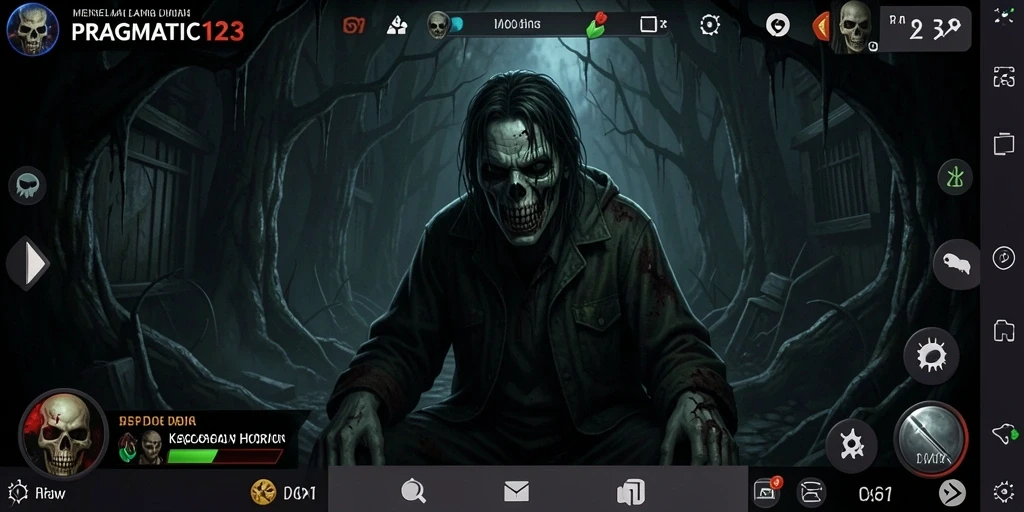Image resolution: width=1024 pixels, height=512 pixels.
Task: Click the 0:61 timer readout
Action: pos(875,494)
